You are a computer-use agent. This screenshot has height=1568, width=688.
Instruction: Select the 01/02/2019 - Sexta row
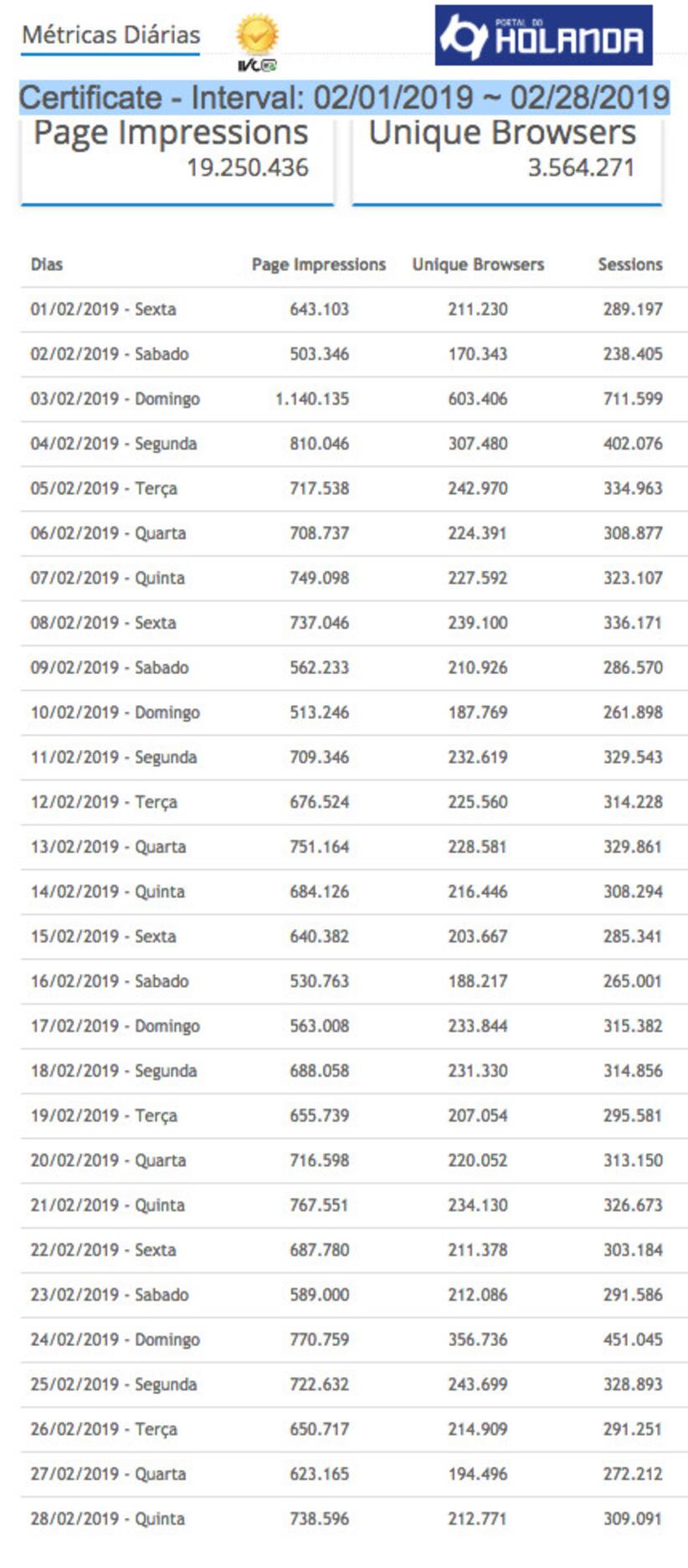[x=104, y=310]
